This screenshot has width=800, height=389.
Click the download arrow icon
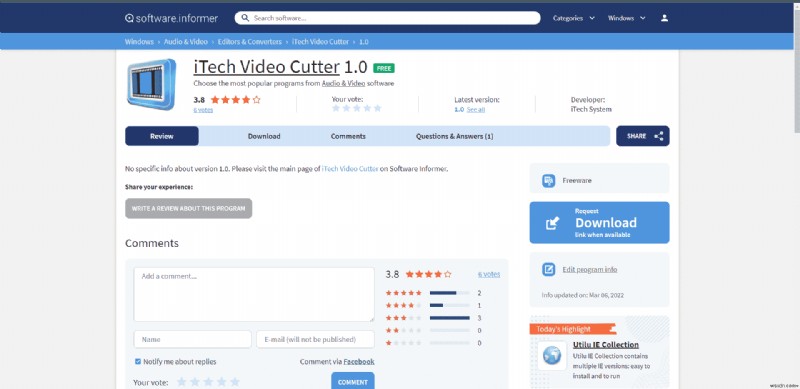coord(553,223)
